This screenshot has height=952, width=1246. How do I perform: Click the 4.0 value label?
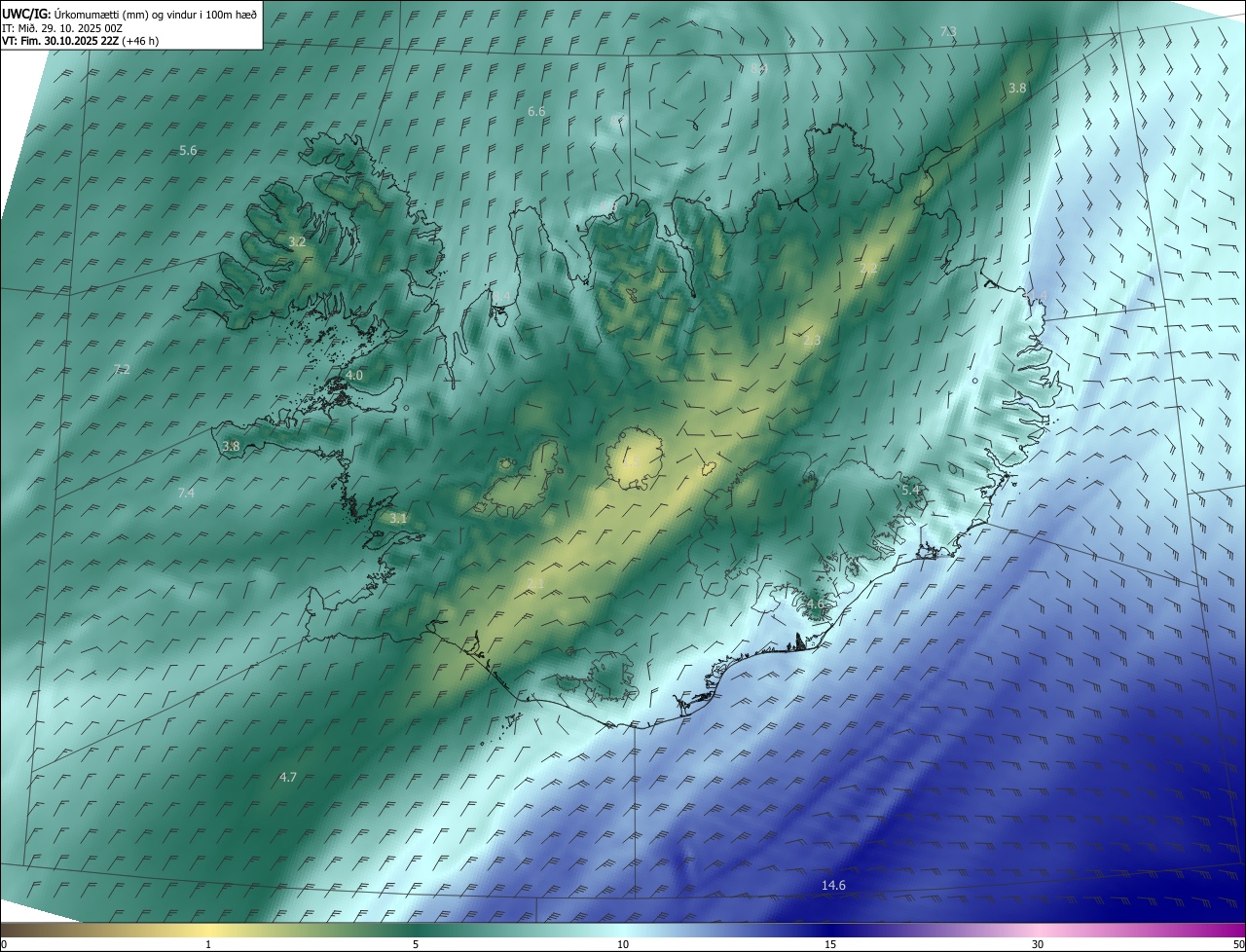tap(354, 375)
